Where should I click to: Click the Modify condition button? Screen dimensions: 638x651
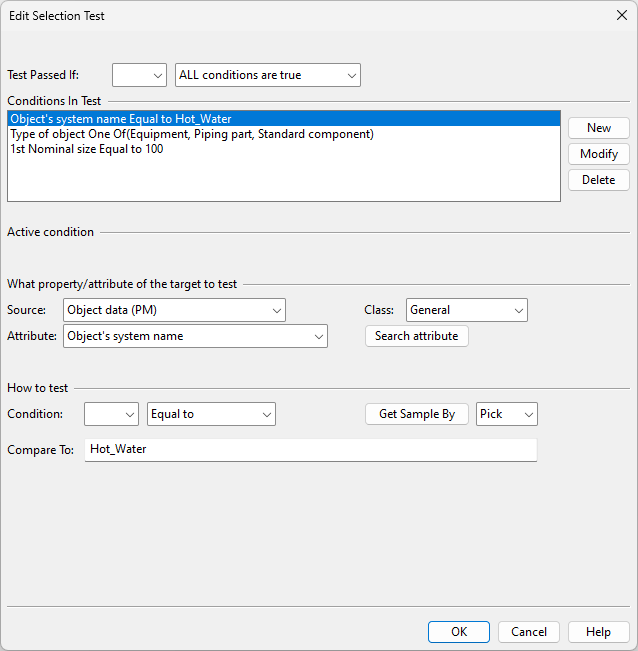point(598,154)
